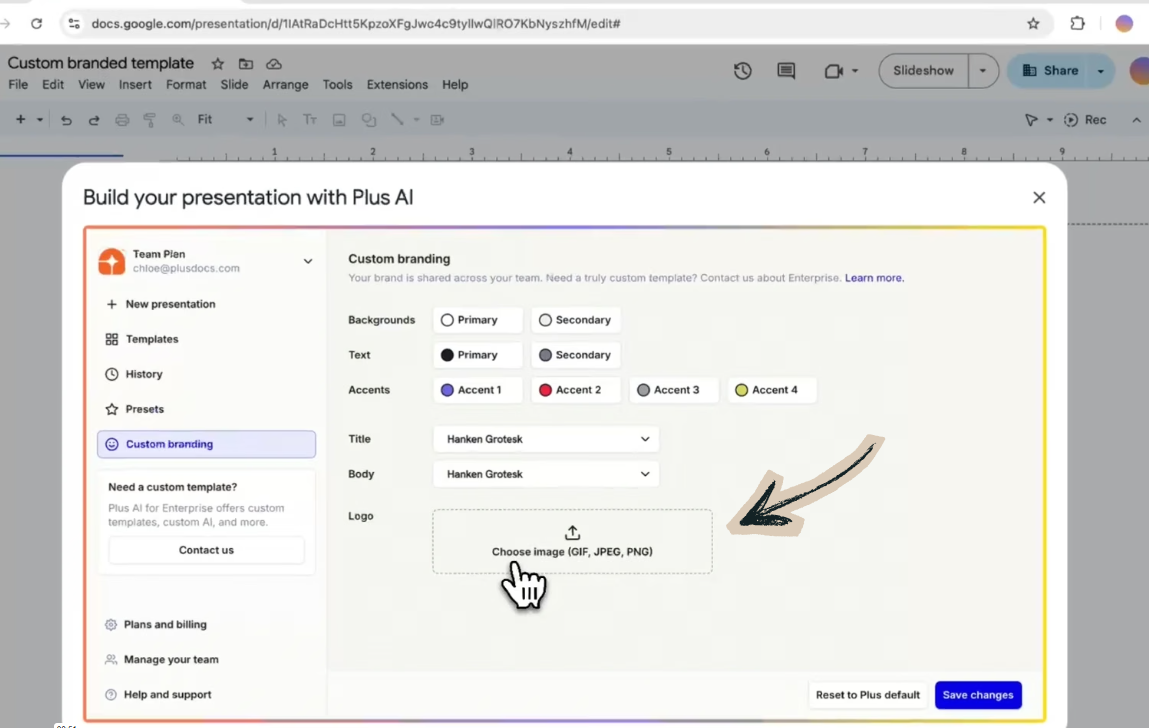Open Presets in the sidebar
1149x728 pixels.
207,409
